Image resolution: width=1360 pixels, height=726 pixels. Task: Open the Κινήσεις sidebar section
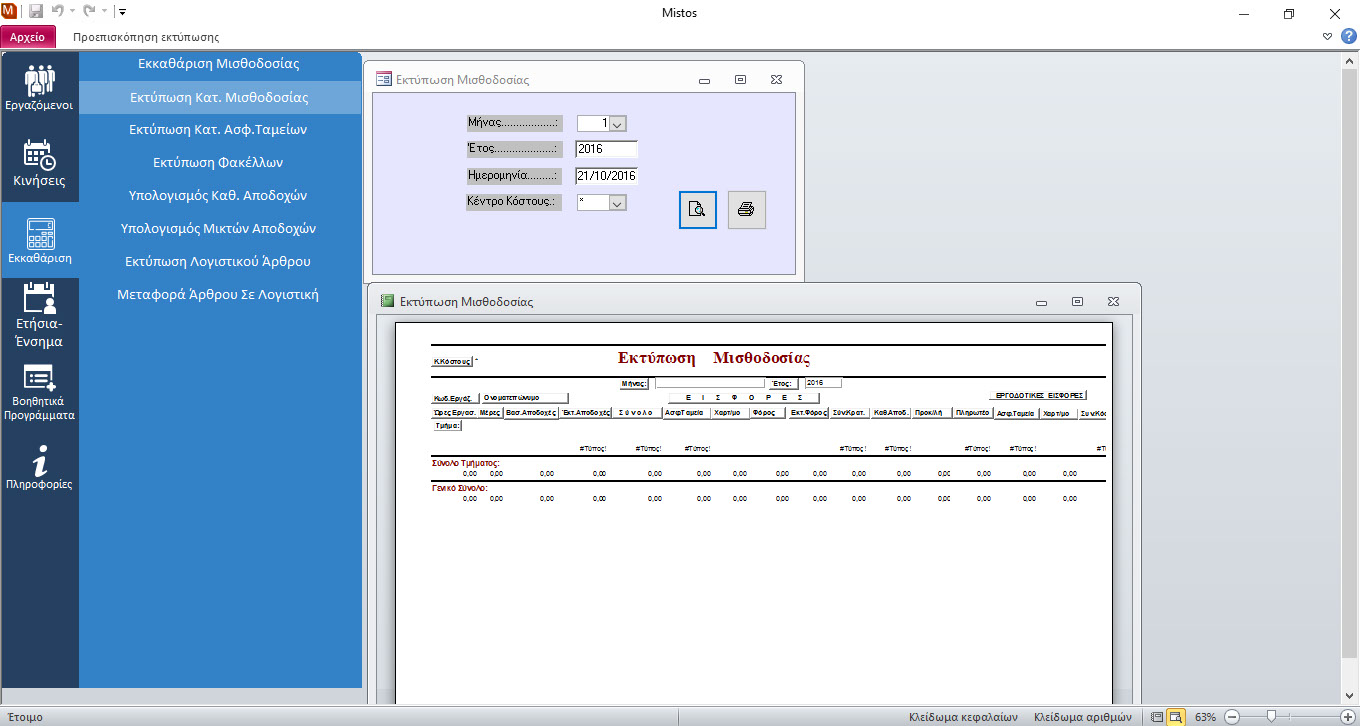[39, 164]
